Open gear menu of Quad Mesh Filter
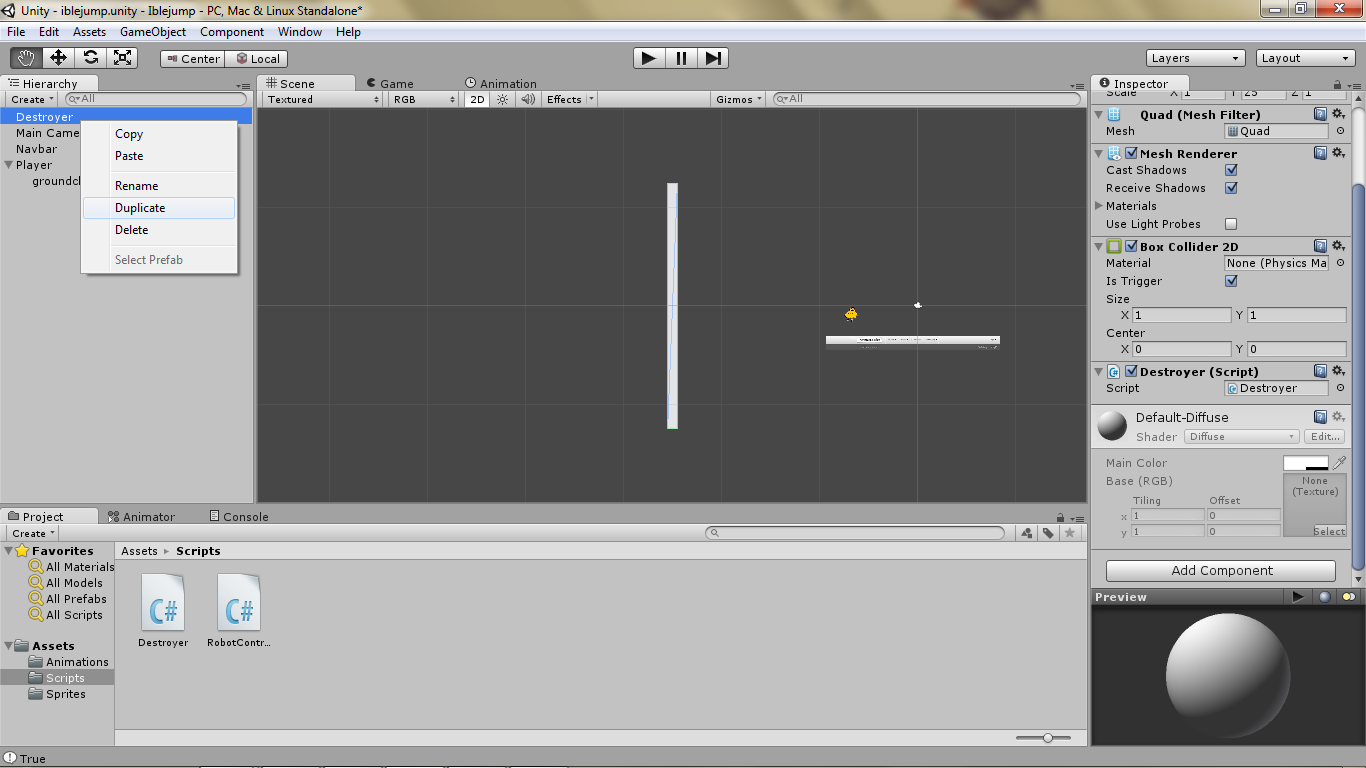This screenshot has height=768, width=1366. pyautogui.click(x=1339, y=114)
